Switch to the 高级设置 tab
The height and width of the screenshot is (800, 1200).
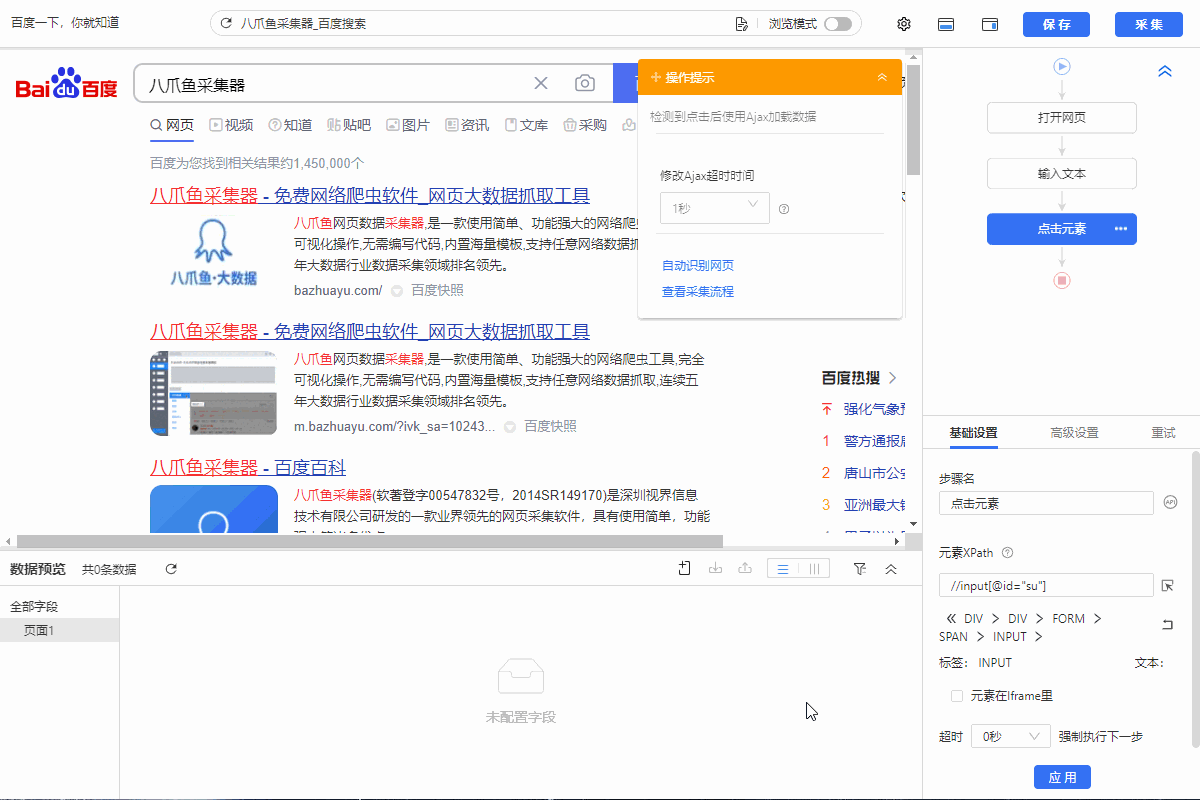[x=1074, y=433]
